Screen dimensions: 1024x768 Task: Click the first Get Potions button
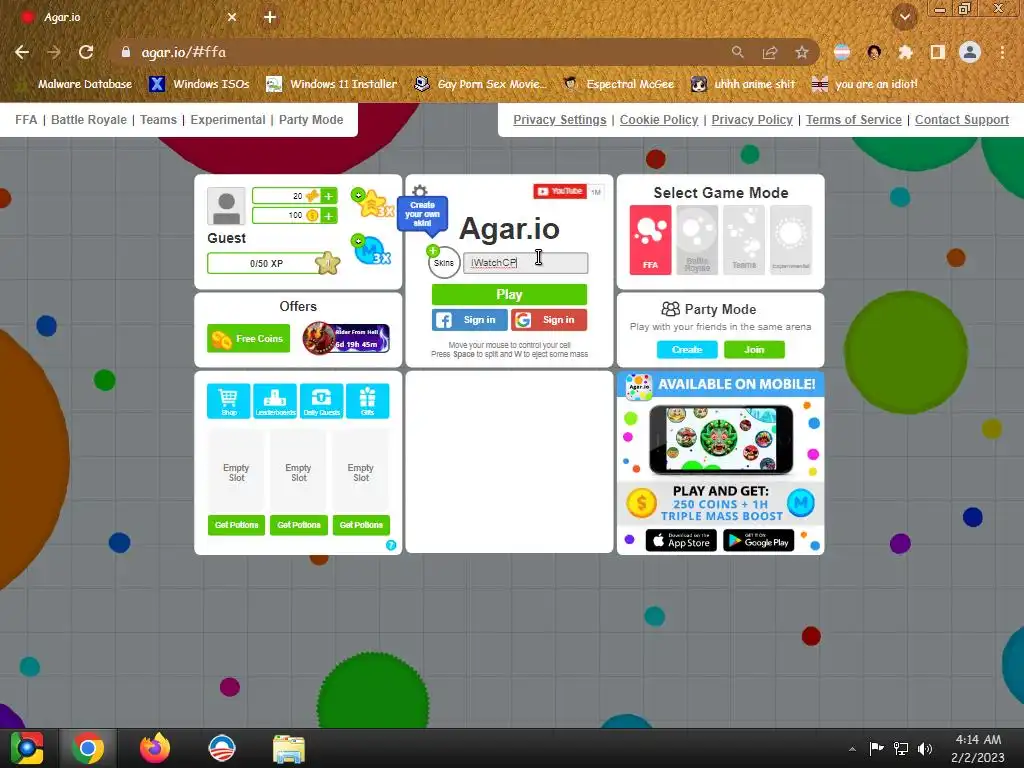pyautogui.click(x=236, y=525)
